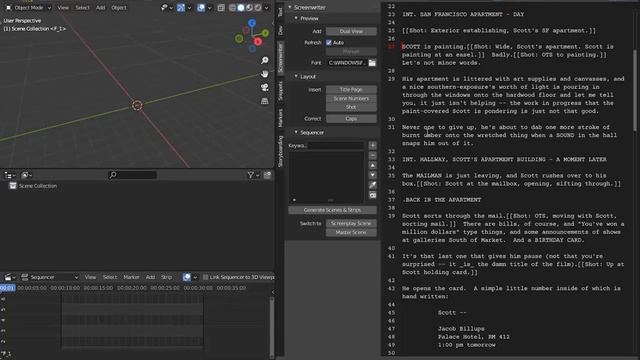The height and width of the screenshot is (360, 640).
Task: Switch to the Text sidebar tab
Action: pos(280,12)
